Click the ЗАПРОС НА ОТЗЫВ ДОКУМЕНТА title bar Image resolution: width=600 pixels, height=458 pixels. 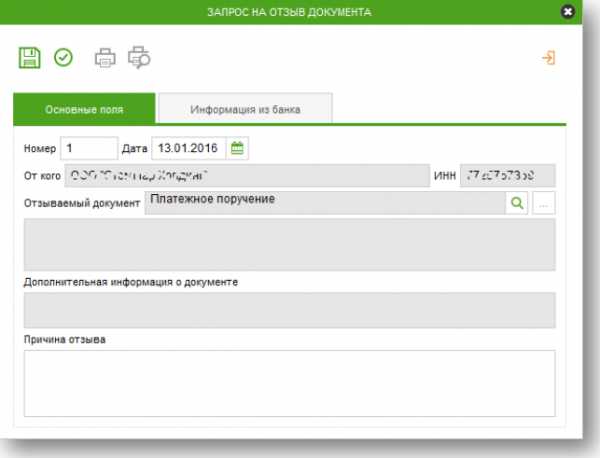pyautogui.click(x=288, y=12)
